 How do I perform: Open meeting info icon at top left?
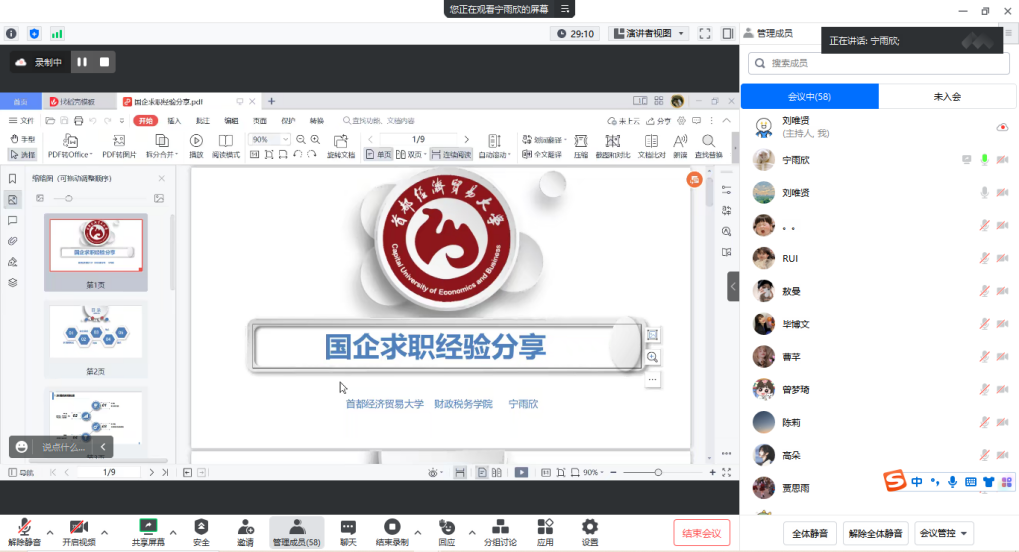coord(11,34)
